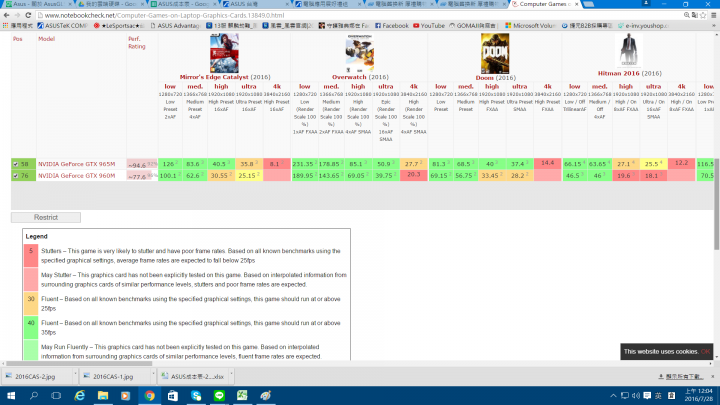Image resolution: width=720 pixels, height=405 pixels.
Task: Open the Mirror's Edge Catalyst title link
Action: [214, 77]
